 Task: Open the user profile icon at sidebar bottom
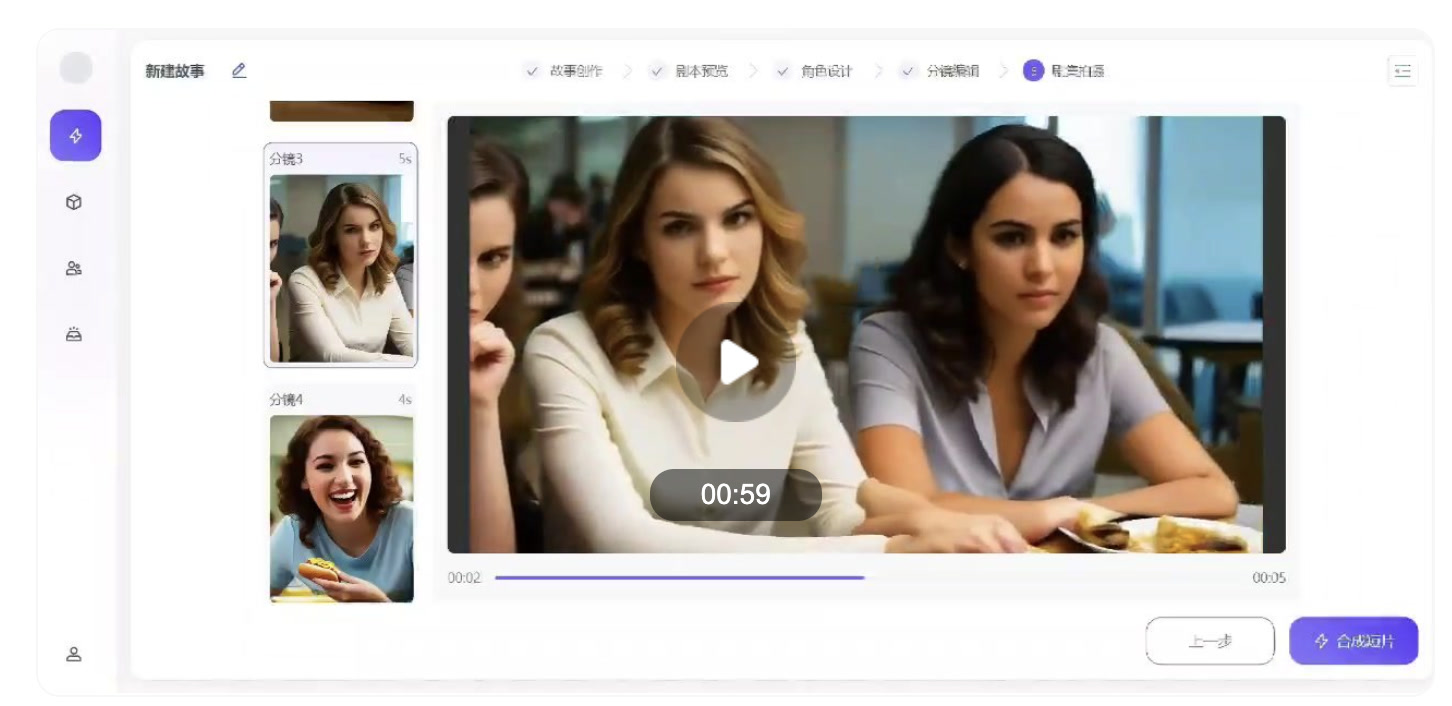pos(74,654)
